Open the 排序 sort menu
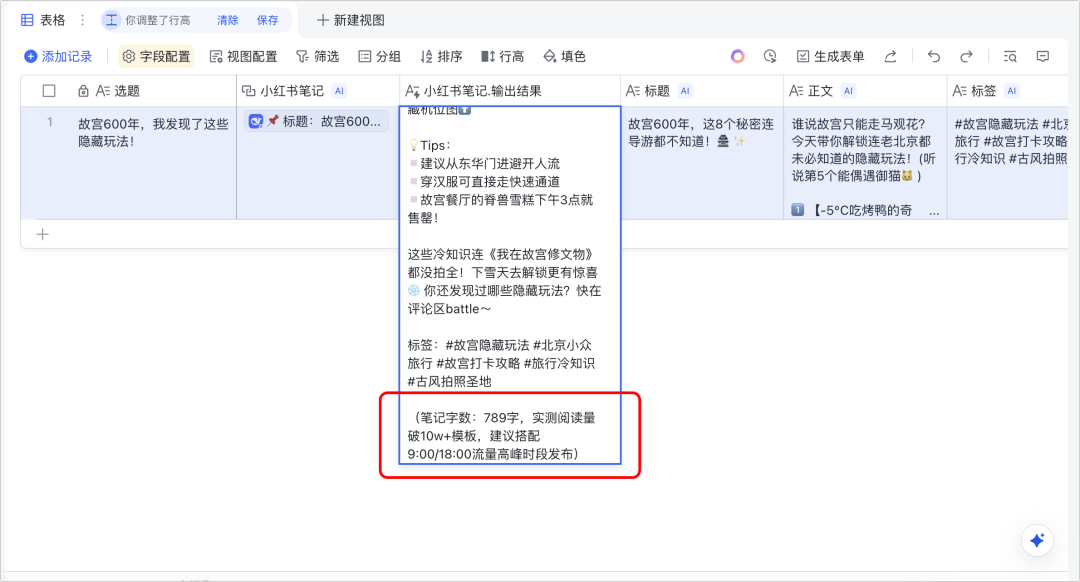This screenshot has height=582, width=1080. point(442,56)
